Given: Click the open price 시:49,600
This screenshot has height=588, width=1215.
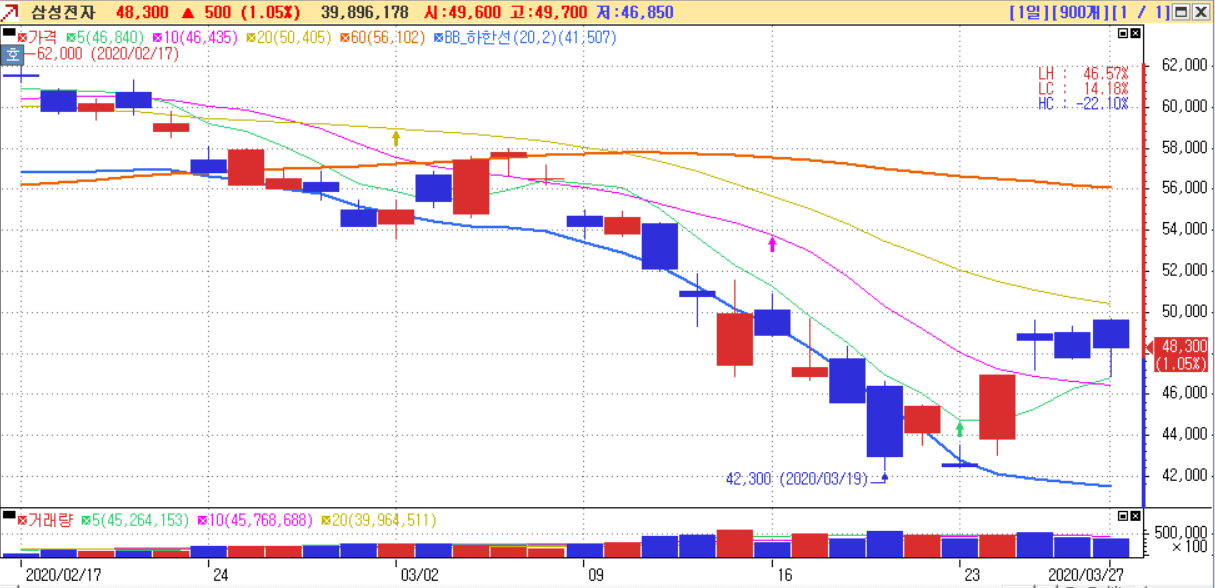Looking at the screenshot, I should (x=463, y=13).
